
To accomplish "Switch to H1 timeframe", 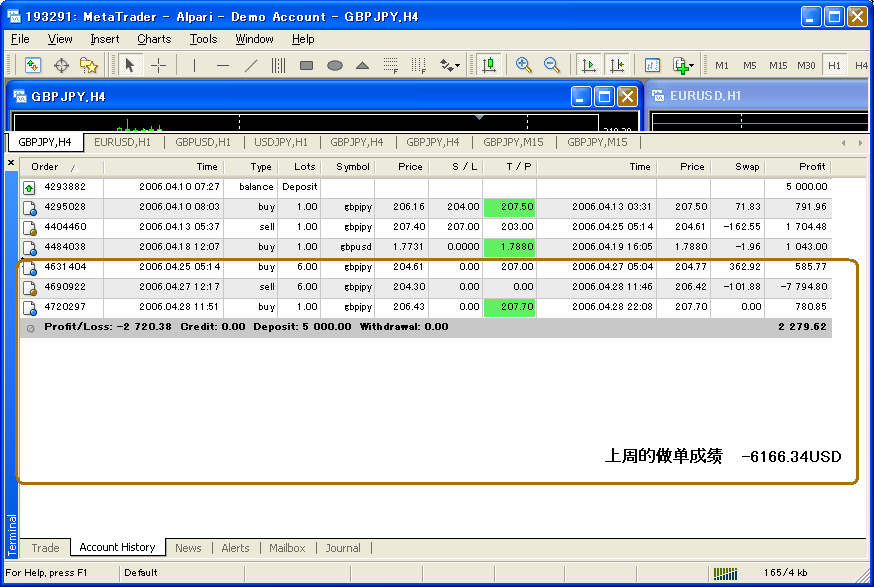I will coord(834,65).
